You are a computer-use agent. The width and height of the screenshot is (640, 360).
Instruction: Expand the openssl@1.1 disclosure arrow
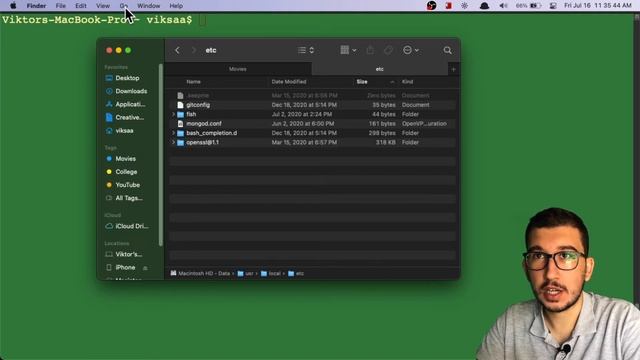(x=173, y=142)
